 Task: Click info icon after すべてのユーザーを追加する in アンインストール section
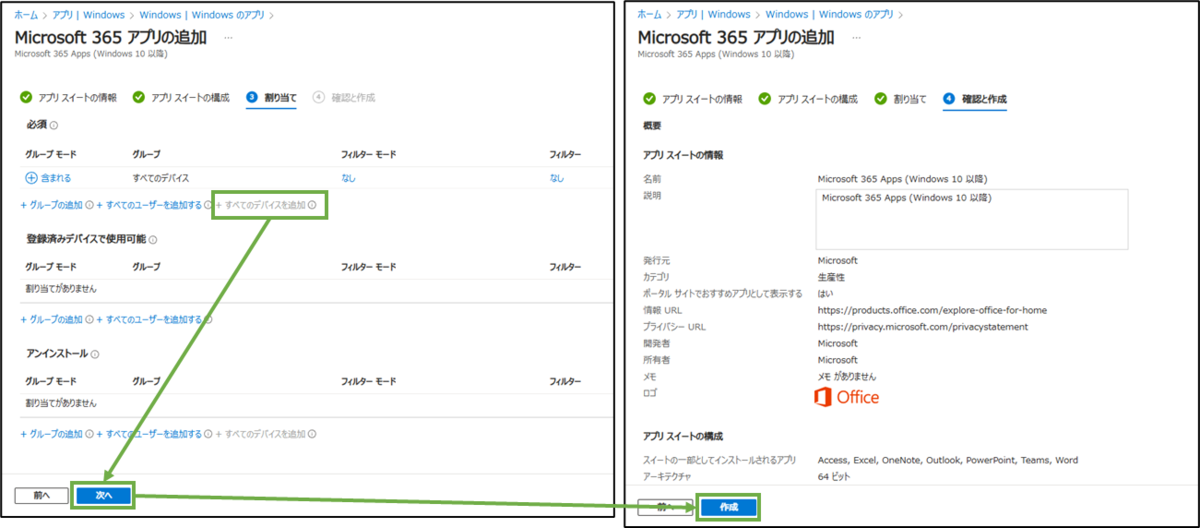click(209, 434)
